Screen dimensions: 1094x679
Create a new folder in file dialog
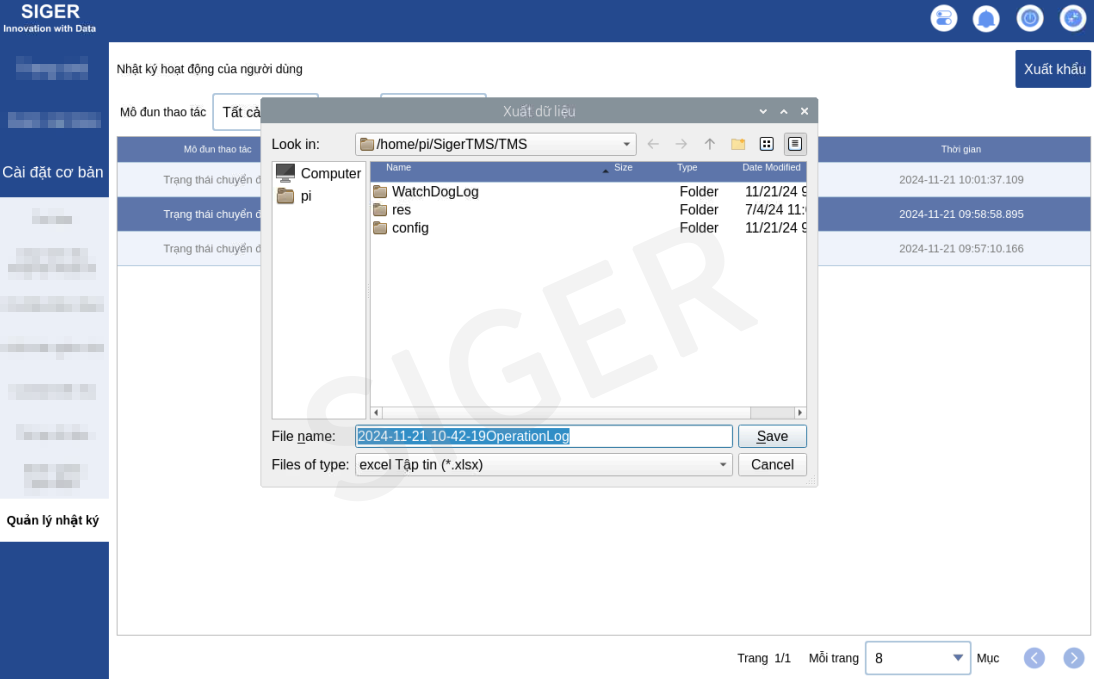[x=738, y=144]
